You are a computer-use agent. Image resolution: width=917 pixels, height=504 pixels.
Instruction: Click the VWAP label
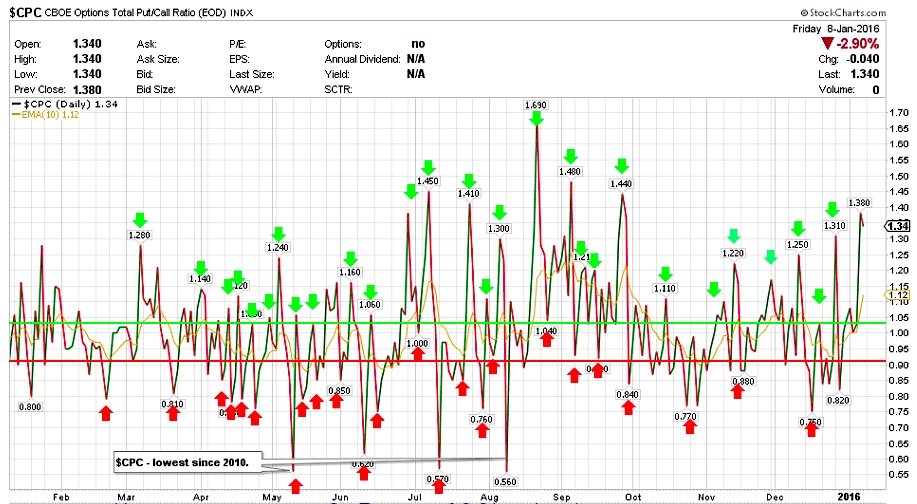(x=246, y=89)
